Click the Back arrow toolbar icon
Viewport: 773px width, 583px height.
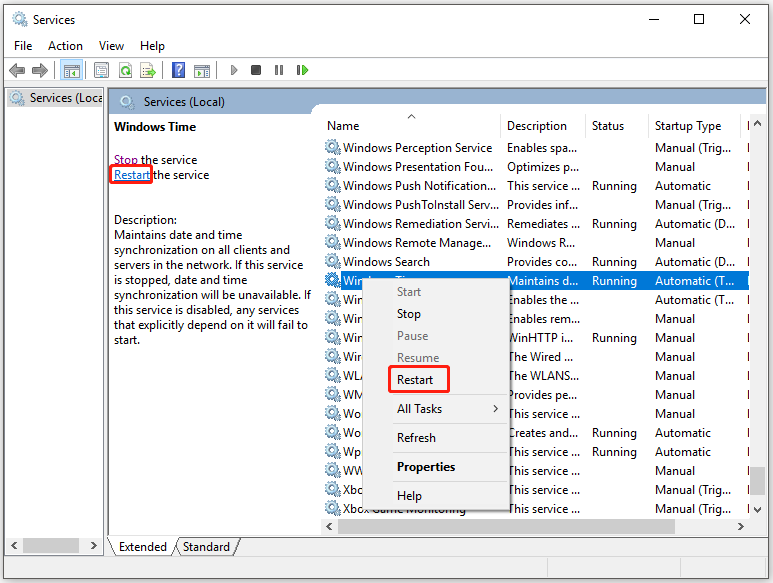pyautogui.click(x=17, y=70)
